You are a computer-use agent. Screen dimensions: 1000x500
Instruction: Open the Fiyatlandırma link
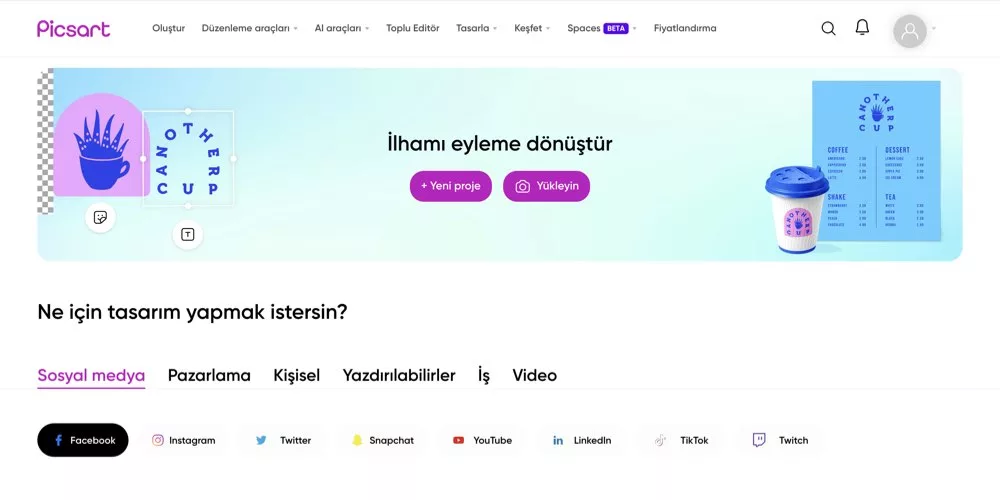pyautogui.click(x=685, y=28)
